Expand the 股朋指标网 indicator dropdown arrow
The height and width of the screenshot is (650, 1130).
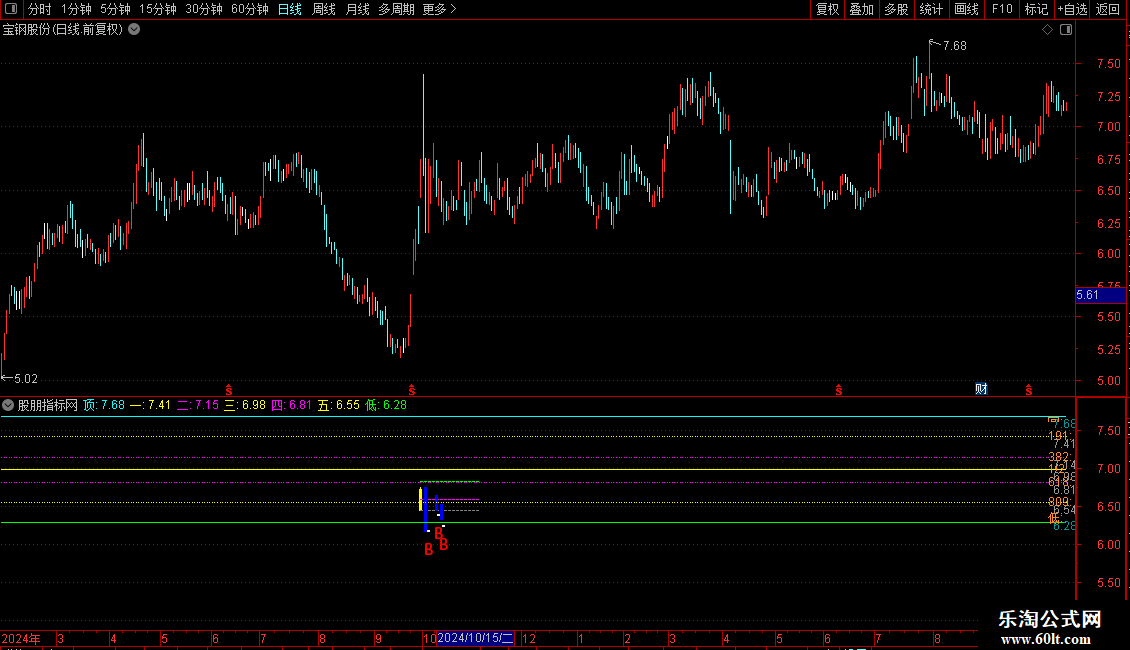[8, 405]
